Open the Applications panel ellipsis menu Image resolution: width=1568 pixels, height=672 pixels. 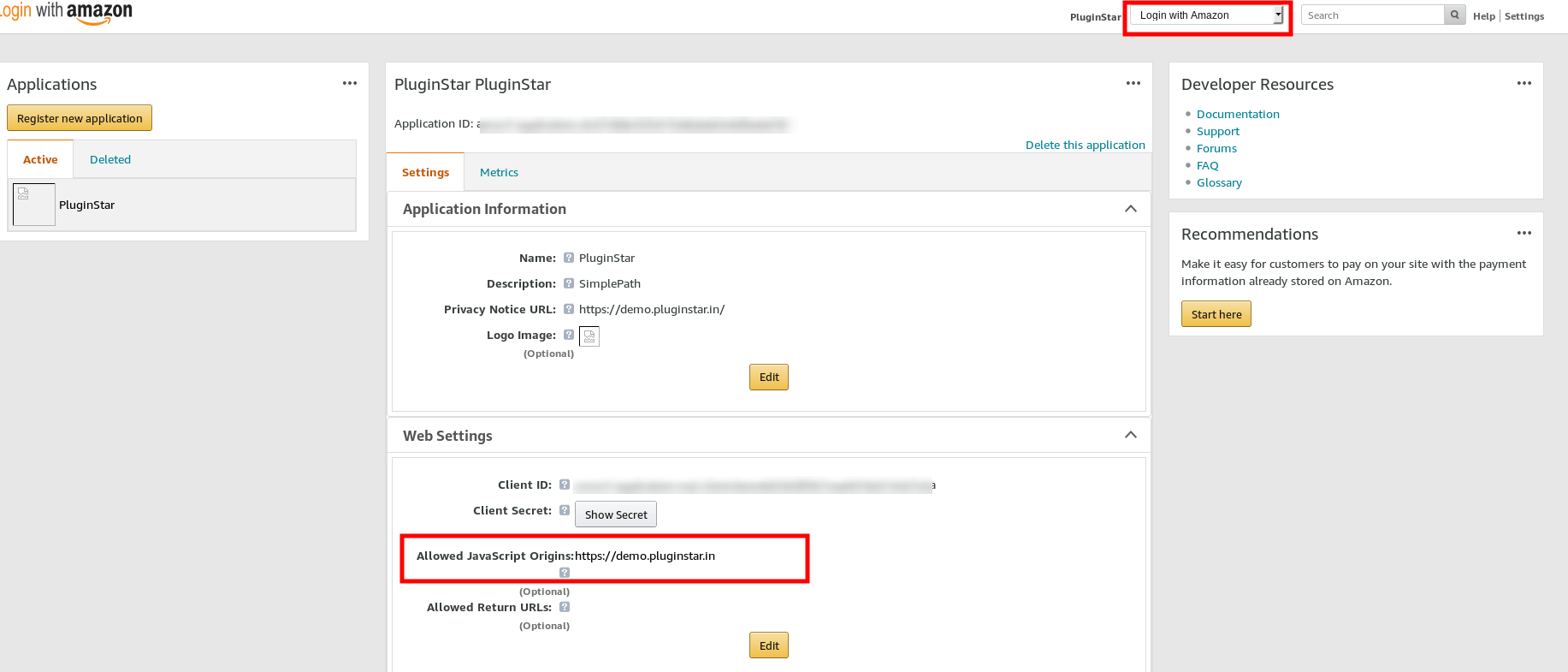click(x=350, y=83)
